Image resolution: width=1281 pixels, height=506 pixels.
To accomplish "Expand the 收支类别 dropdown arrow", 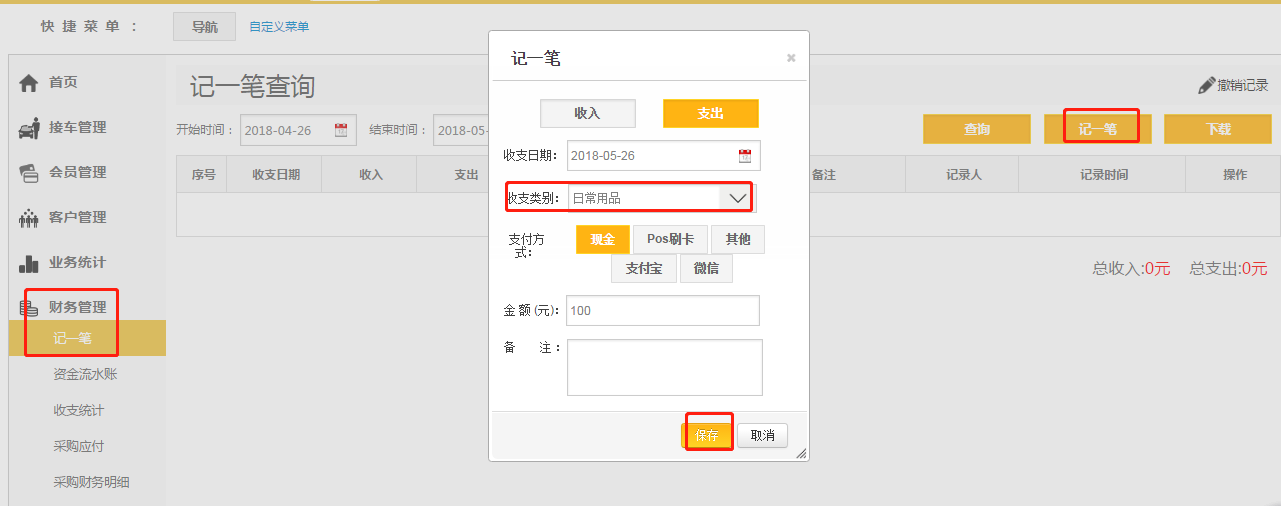I will [x=737, y=198].
